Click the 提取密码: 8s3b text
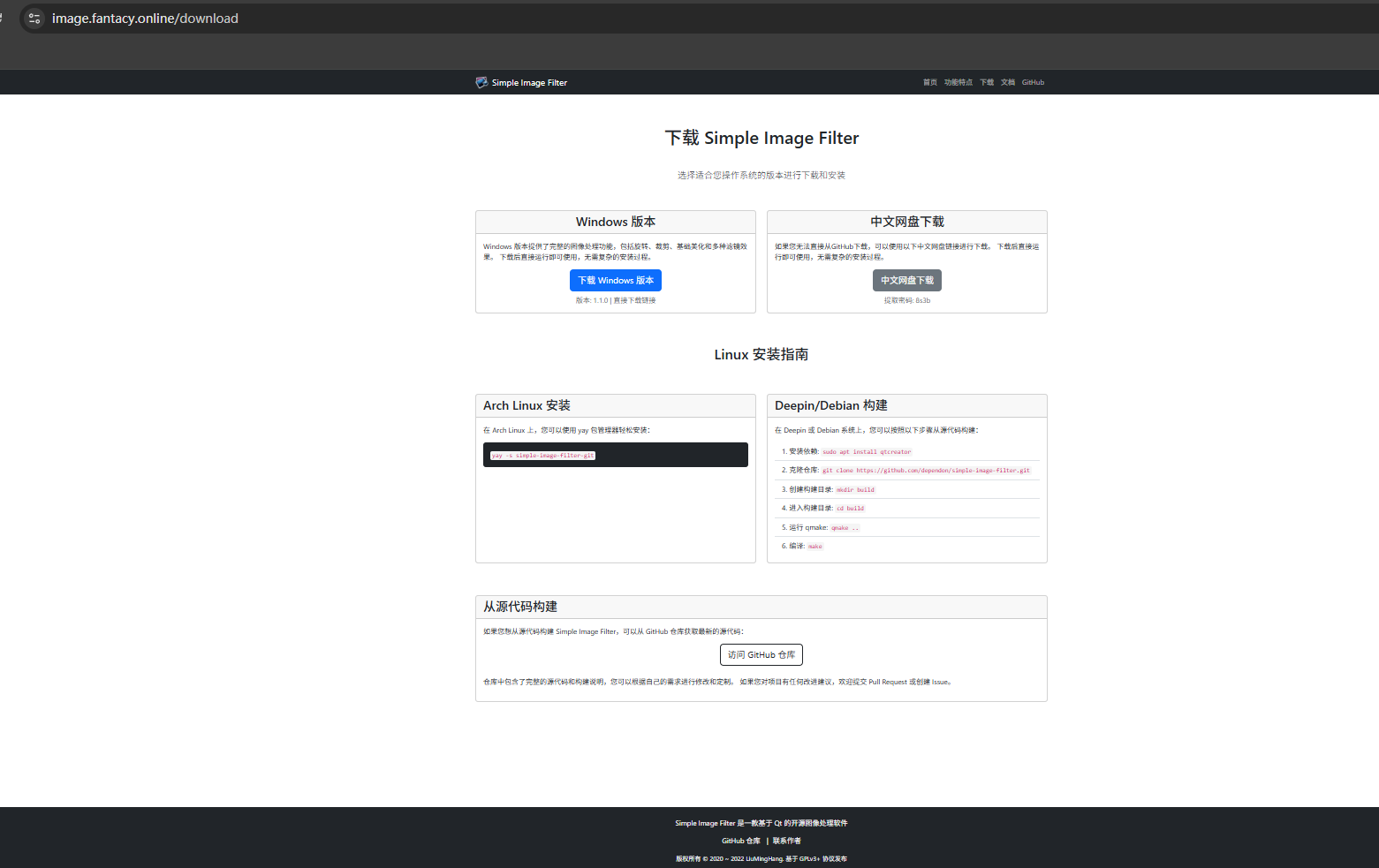1379x868 pixels. tap(907, 300)
